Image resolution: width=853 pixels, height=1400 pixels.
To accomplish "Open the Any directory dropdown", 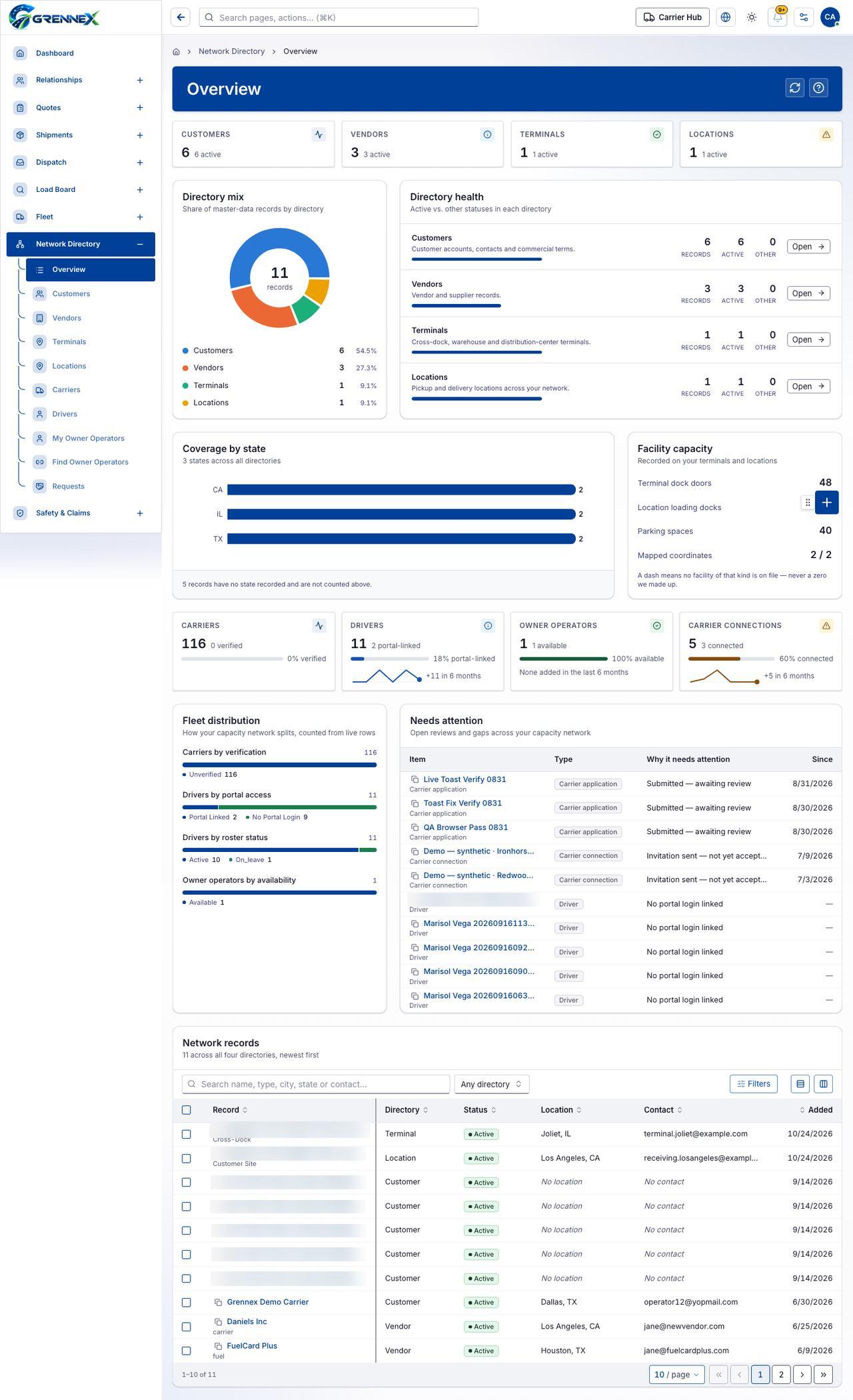I will 492,1084.
